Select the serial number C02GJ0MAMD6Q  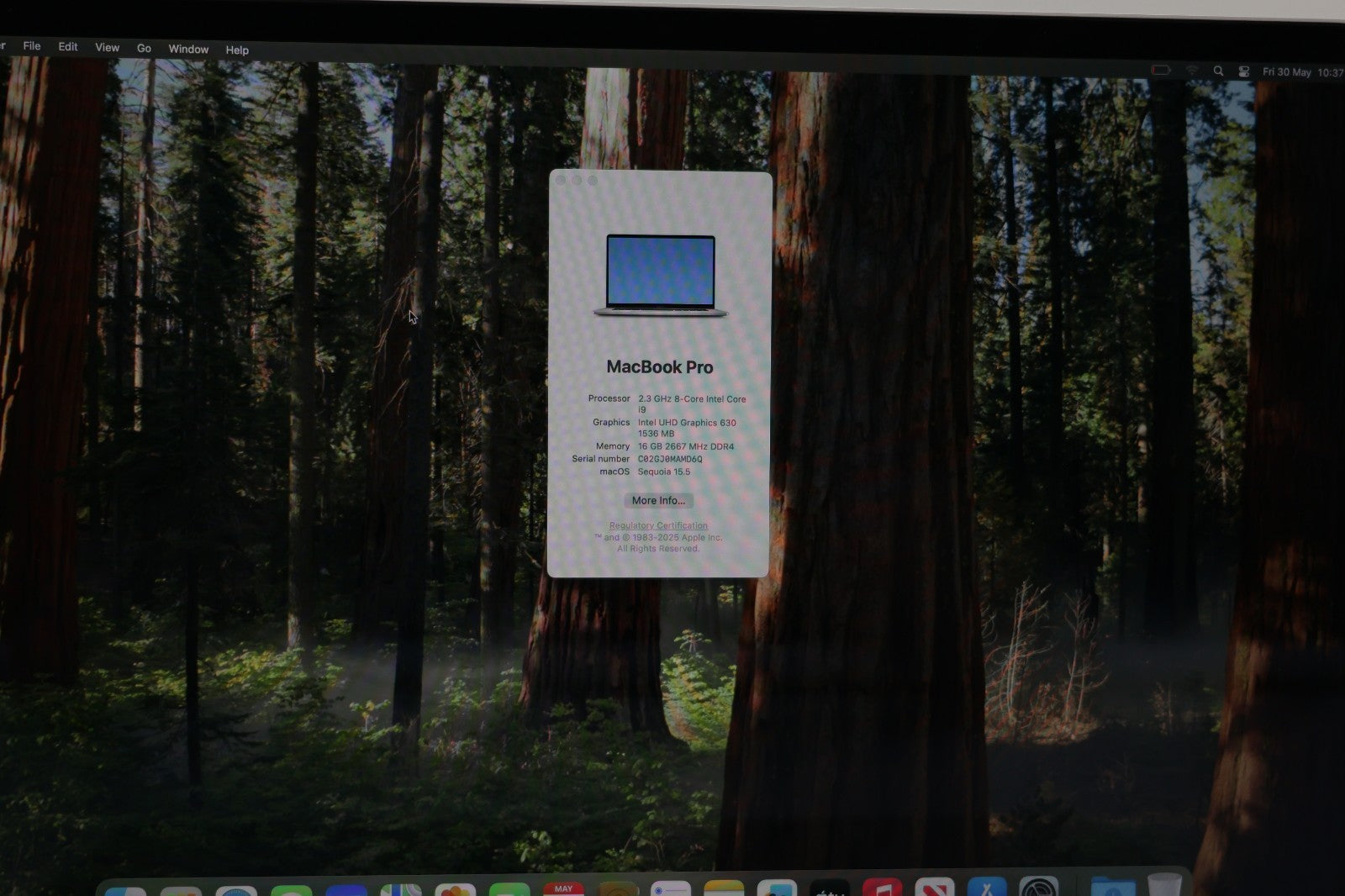[x=670, y=459]
